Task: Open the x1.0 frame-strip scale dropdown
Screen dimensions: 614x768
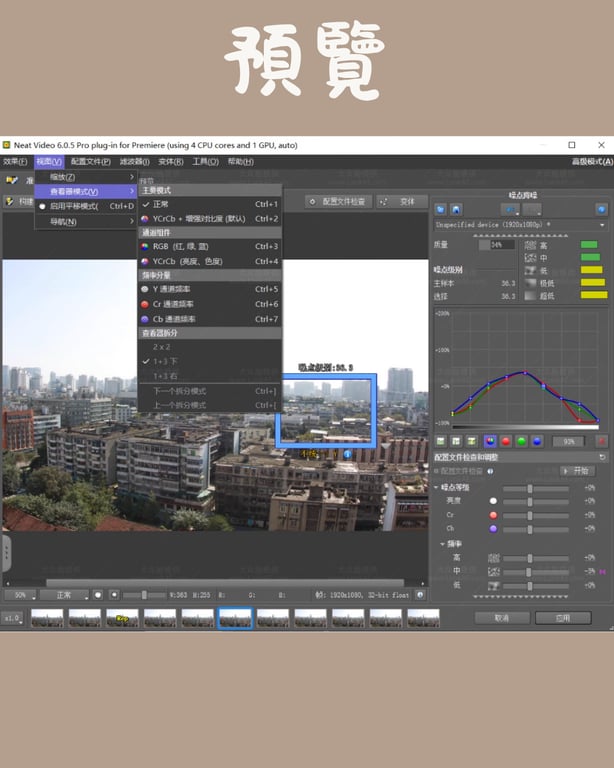Action: coord(12,618)
